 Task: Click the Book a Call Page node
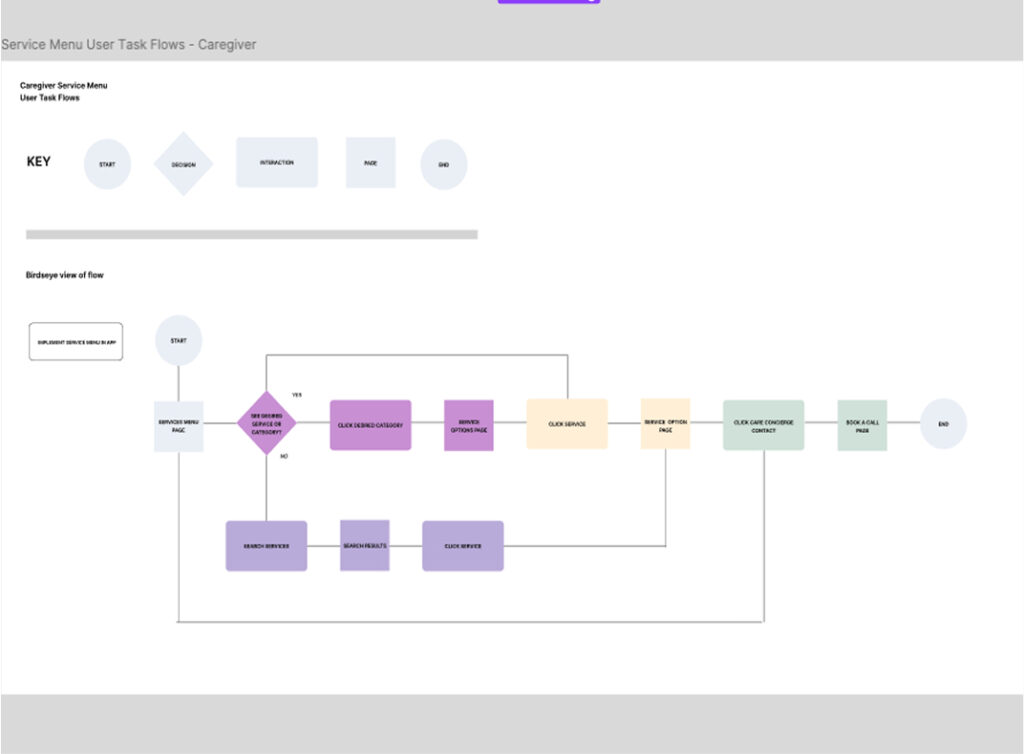861,425
